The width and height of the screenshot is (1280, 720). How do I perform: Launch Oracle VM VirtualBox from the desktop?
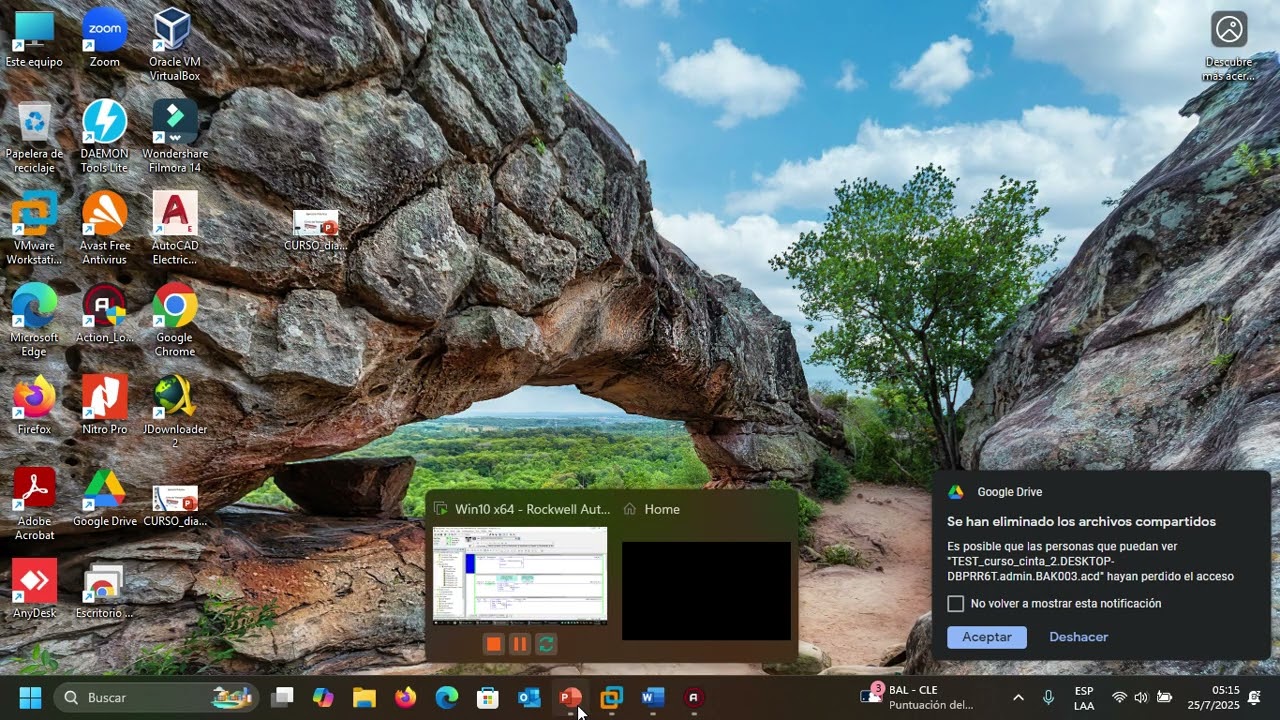pyautogui.click(x=174, y=44)
